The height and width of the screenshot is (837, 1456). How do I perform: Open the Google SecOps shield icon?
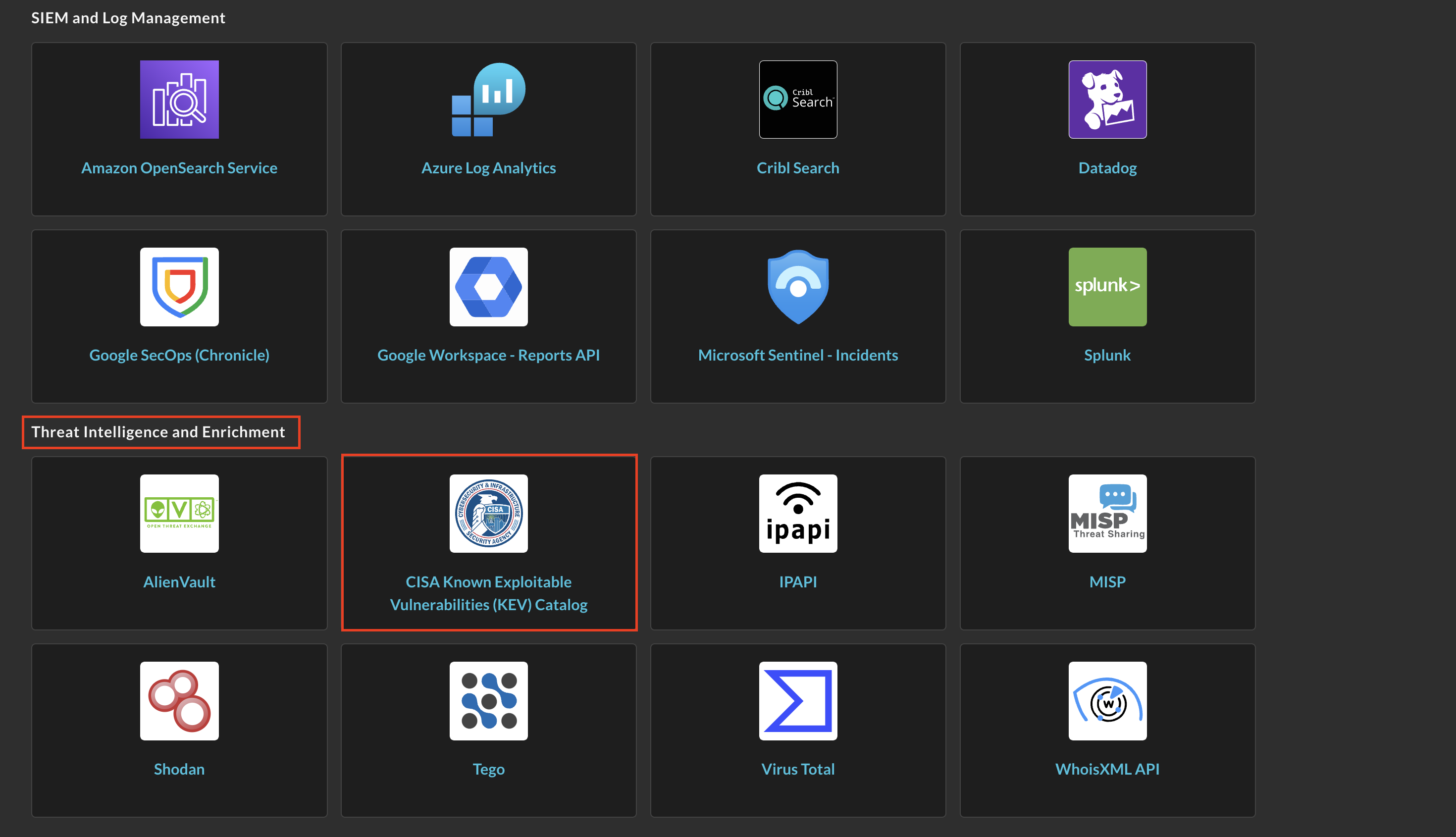(x=179, y=287)
